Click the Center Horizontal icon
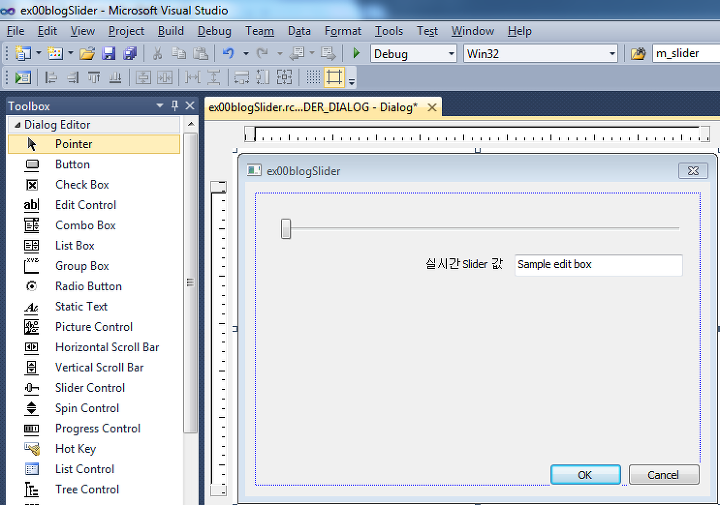Image resolution: width=720 pixels, height=505 pixels. (164, 77)
